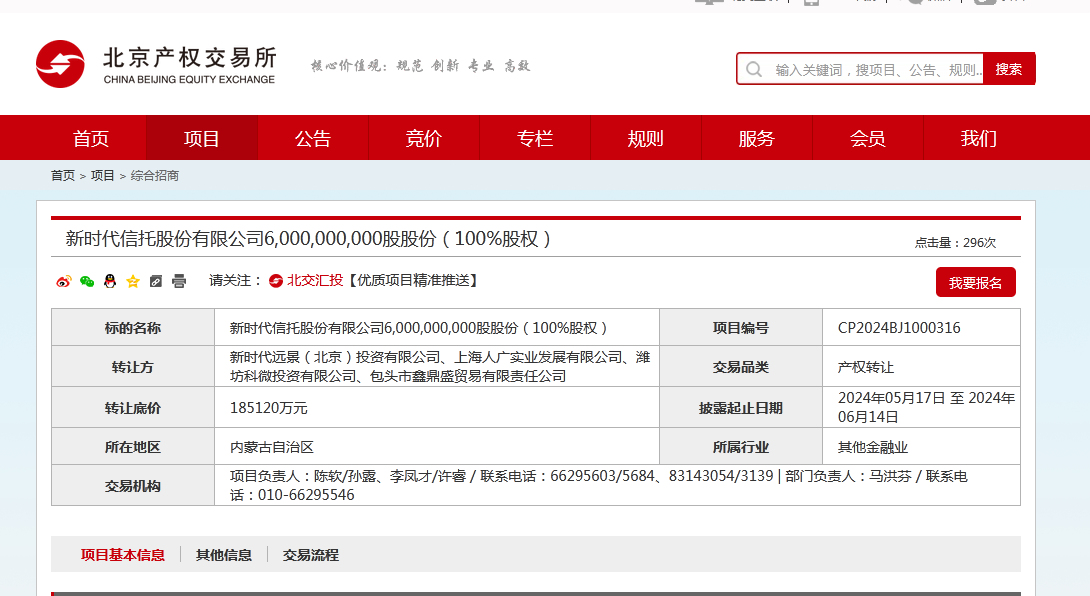
Task: Click the 项目 breadcrumb link
Action: click(x=103, y=176)
